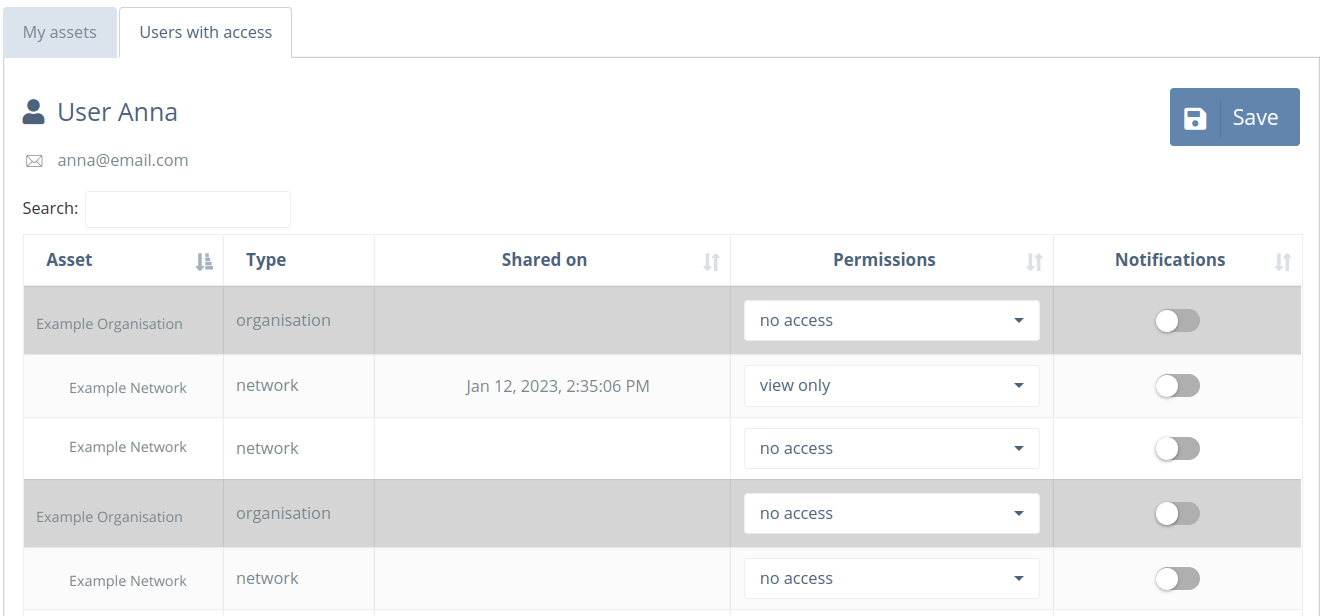Enable notifications on the second Example Organisation row
Image resolution: width=1331 pixels, height=616 pixels.
point(1177,513)
